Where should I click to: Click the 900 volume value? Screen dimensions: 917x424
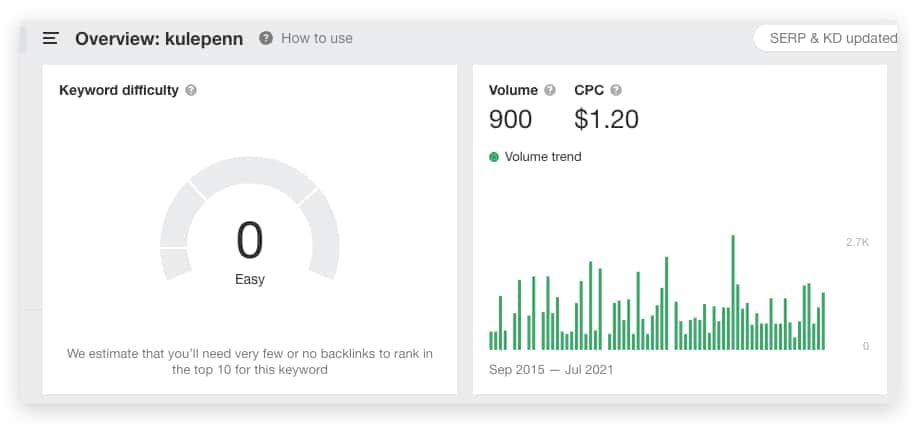click(x=511, y=119)
